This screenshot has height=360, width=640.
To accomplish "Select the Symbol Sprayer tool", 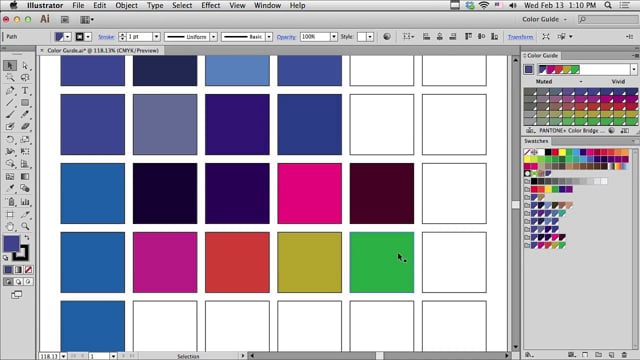I will 10,202.
